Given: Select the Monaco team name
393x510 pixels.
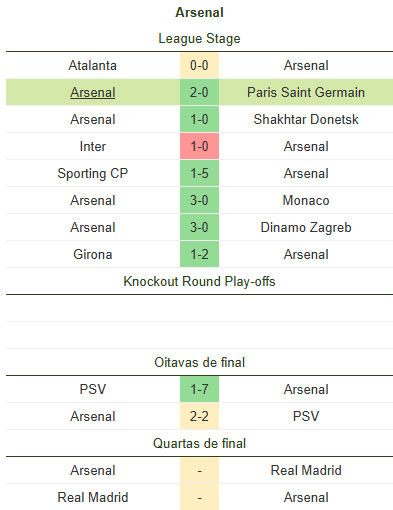Looking at the screenshot, I should 306,200.
